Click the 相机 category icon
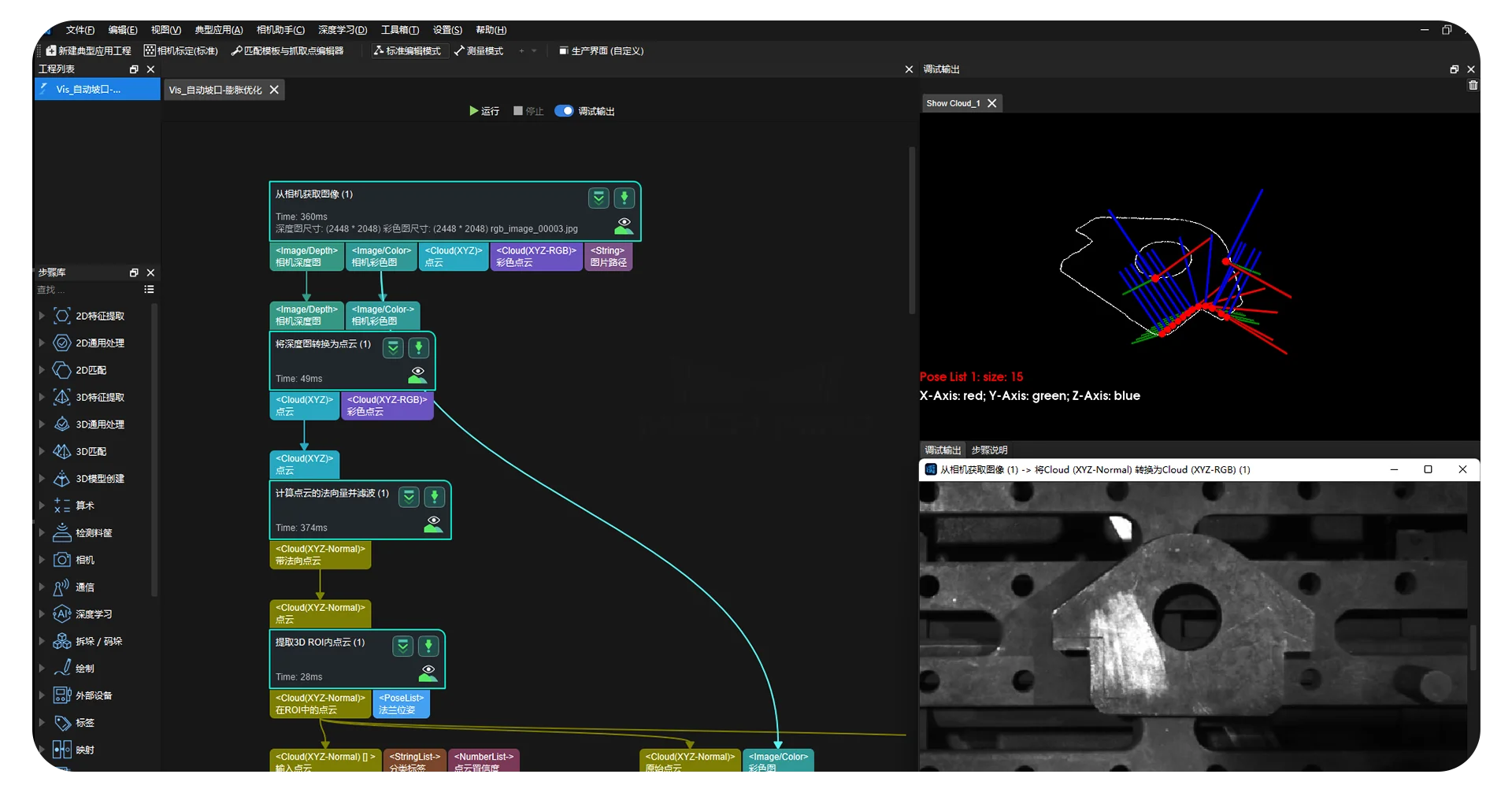The height and width of the screenshot is (789, 1512). click(62, 560)
